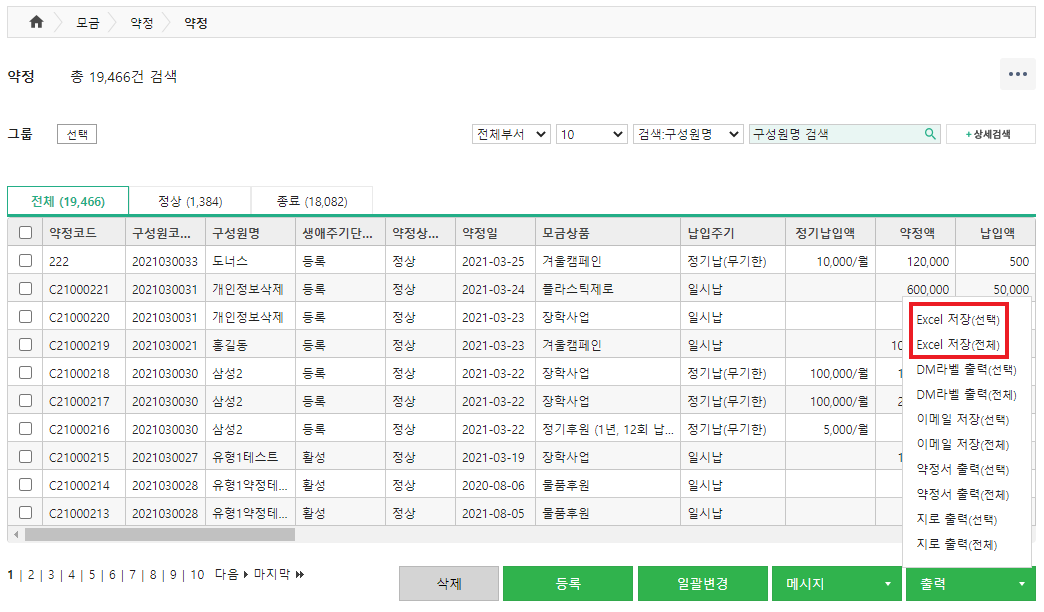The height and width of the screenshot is (612, 1044).
Task: Open the 검색:구성원명 search type dropdown
Action: (x=688, y=134)
